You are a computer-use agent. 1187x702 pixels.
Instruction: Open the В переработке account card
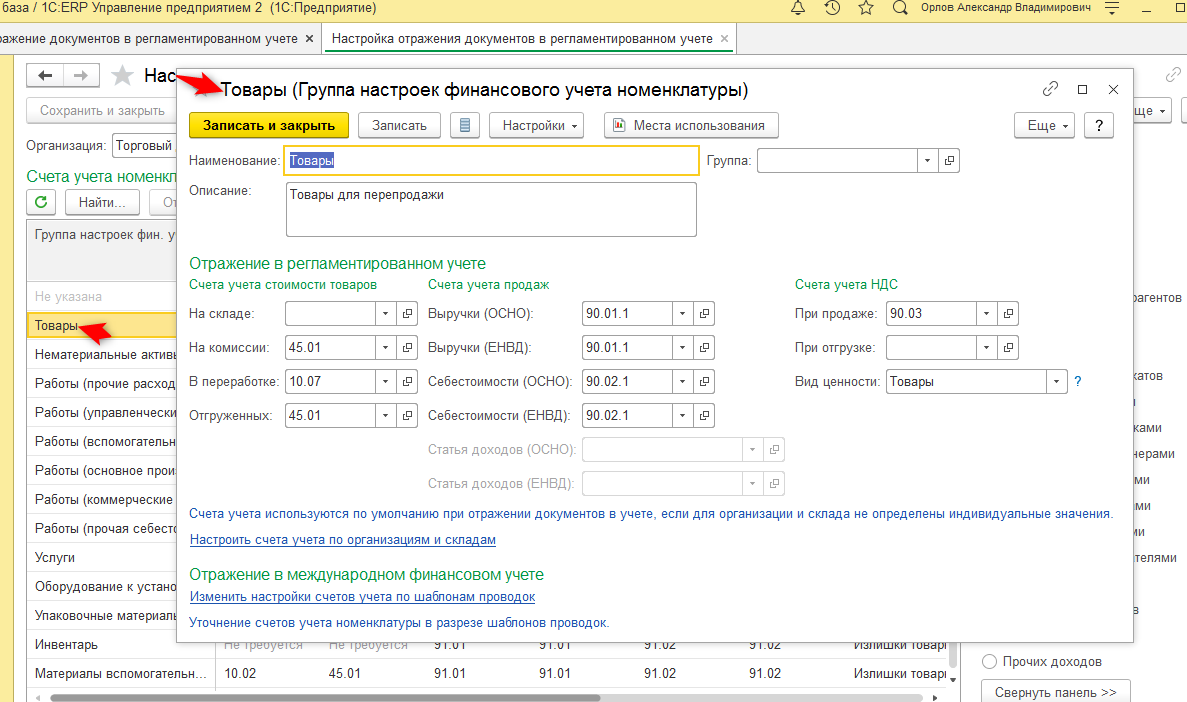pyautogui.click(x=407, y=382)
